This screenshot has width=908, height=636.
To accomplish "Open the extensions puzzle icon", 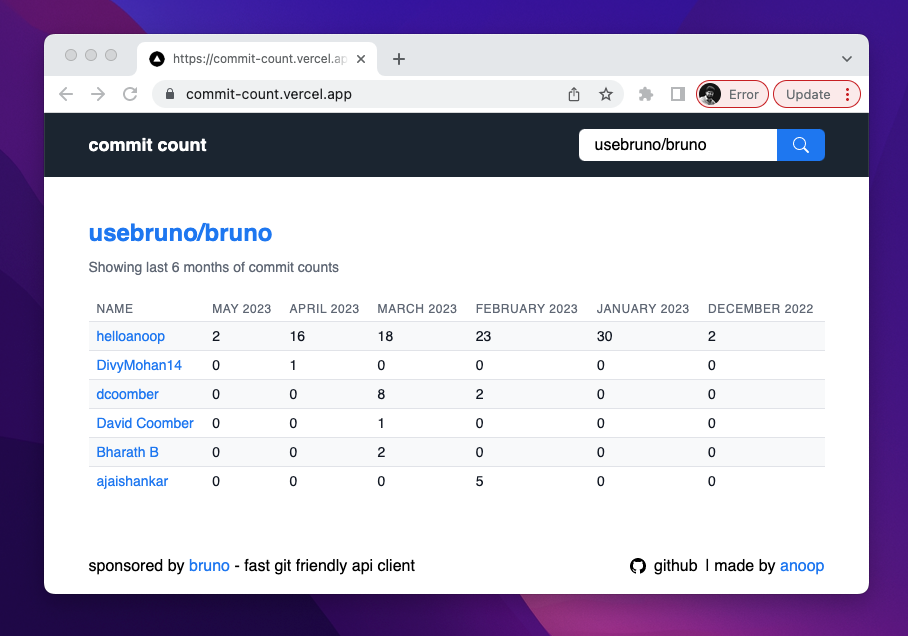I will [x=646, y=94].
